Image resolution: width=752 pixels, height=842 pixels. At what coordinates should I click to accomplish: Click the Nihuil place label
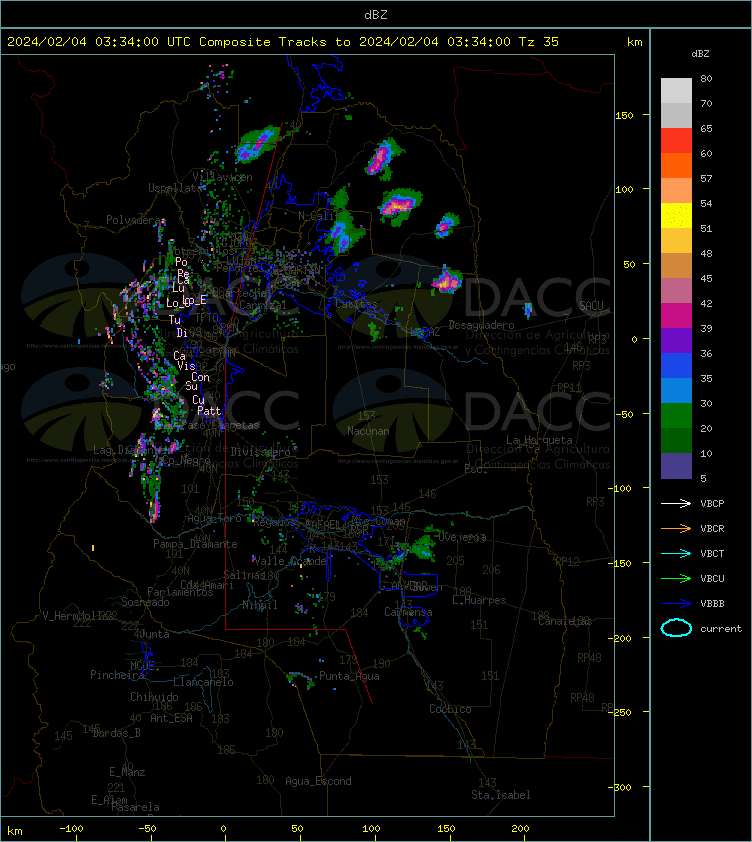pyautogui.click(x=260, y=605)
